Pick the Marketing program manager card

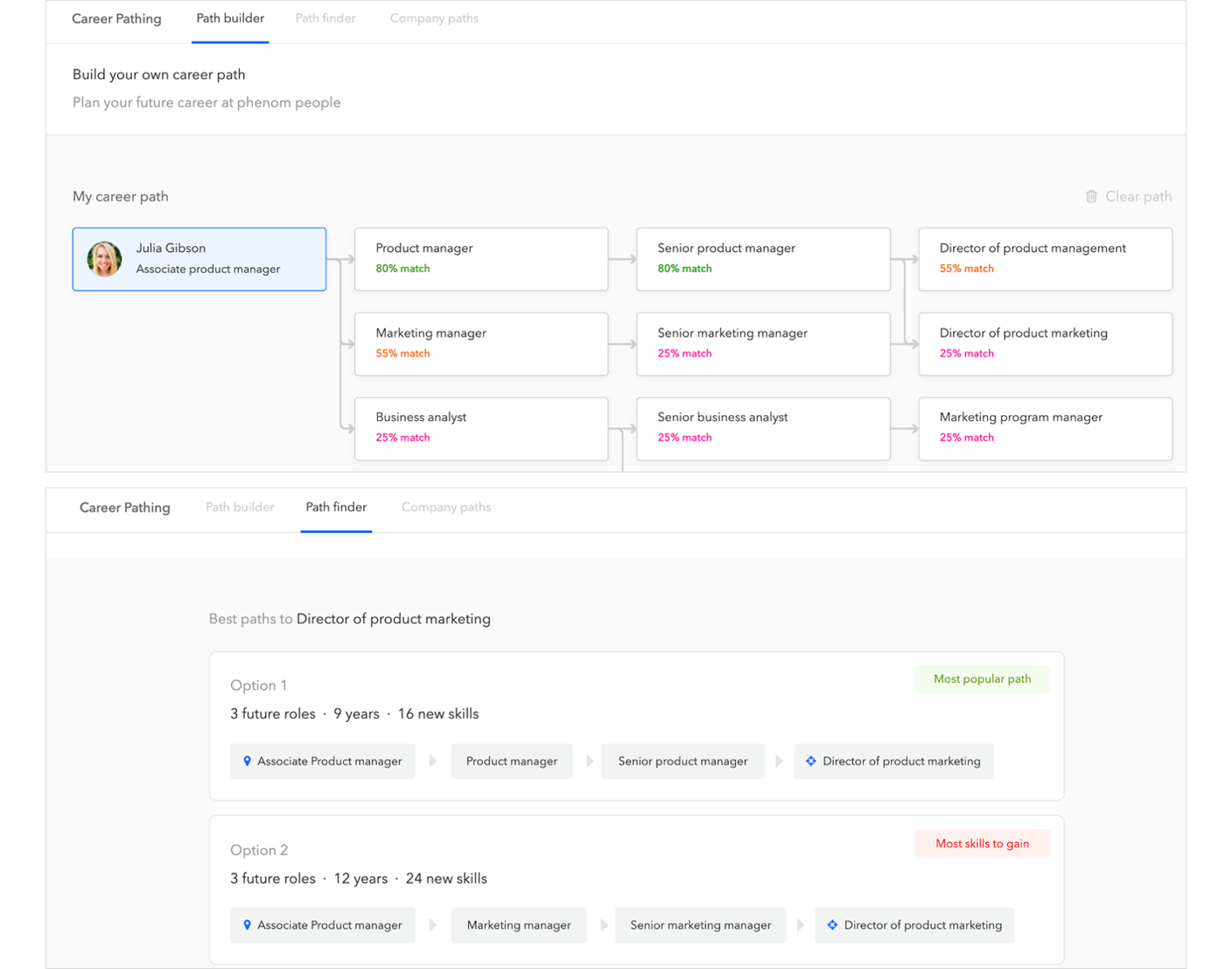pyautogui.click(x=1045, y=429)
